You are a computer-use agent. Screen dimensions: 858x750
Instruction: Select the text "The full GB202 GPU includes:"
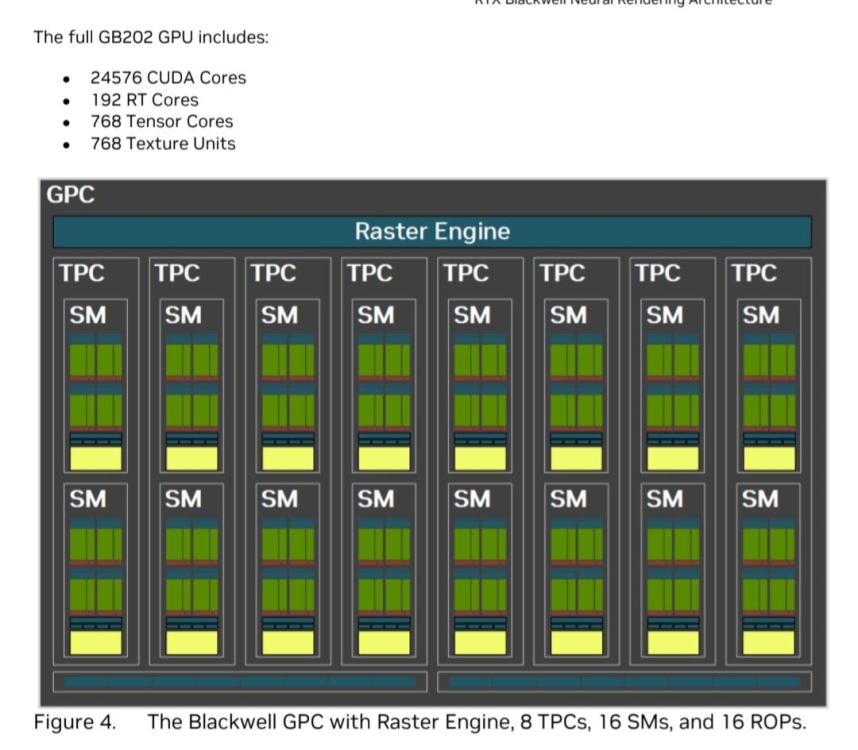click(x=151, y=38)
